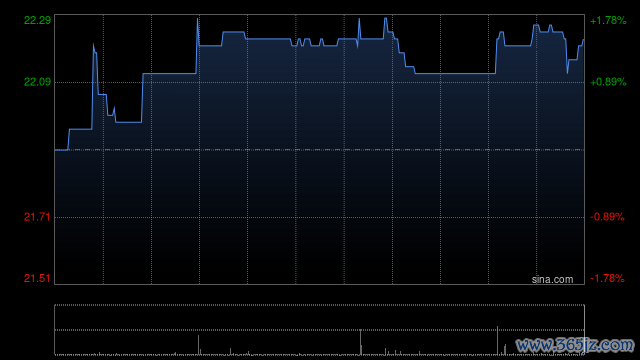Screen dimensions: 640x360
Task: Click the www.365jz.com watermark
Action: (x=575, y=345)
